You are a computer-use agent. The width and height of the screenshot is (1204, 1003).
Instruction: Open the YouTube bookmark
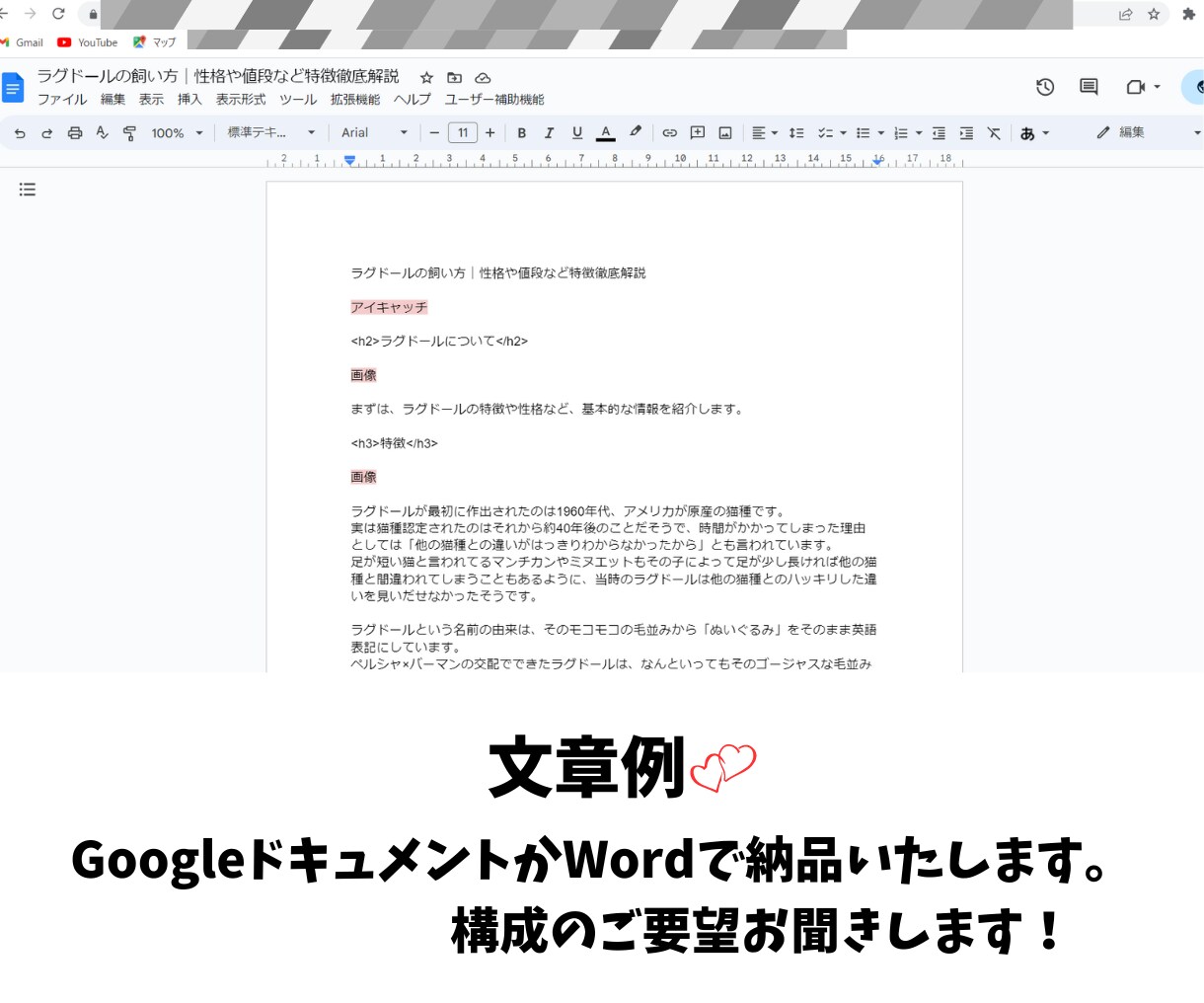tap(88, 42)
